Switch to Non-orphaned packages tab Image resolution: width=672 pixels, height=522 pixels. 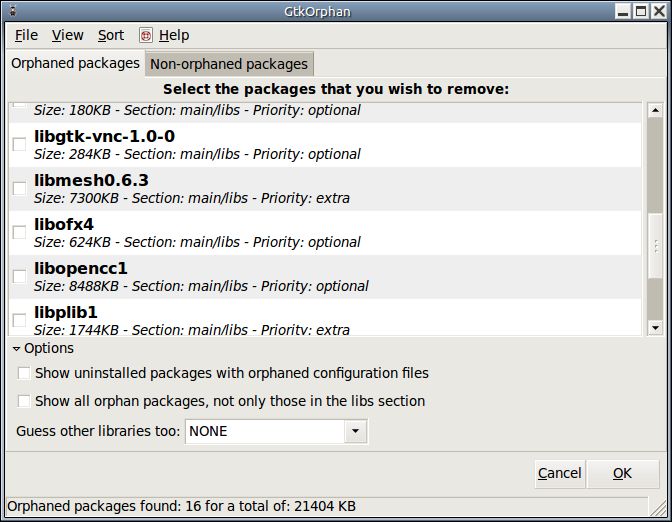tap(229, 64)
